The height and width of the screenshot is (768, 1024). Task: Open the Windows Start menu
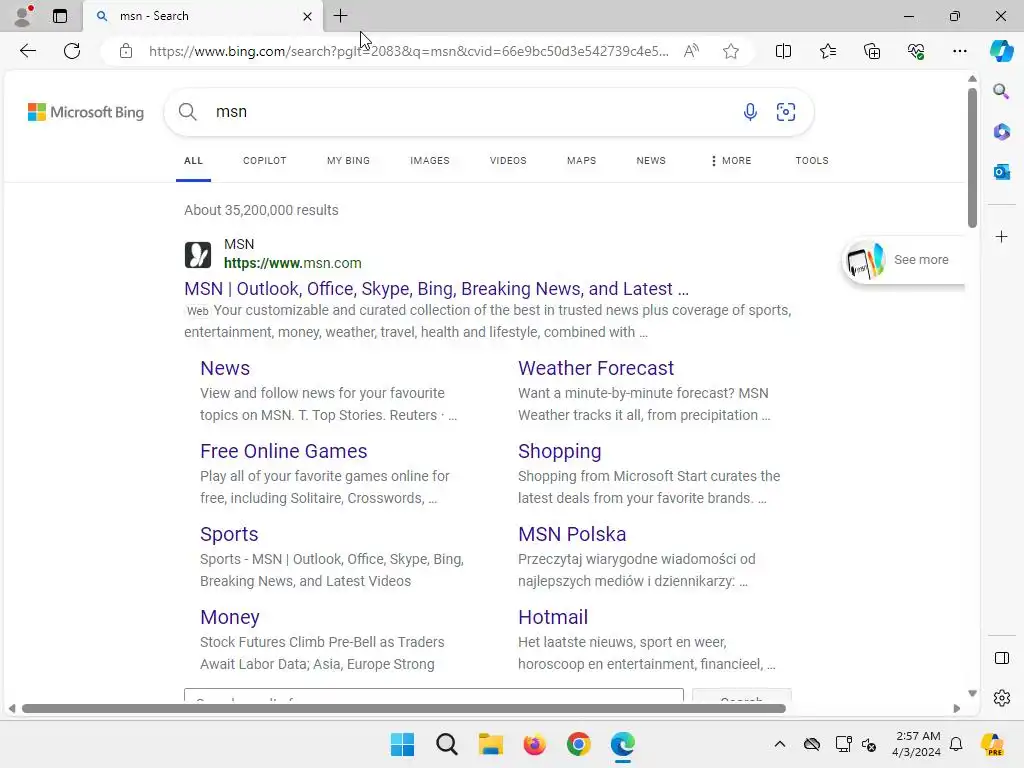tap(402, 744)
